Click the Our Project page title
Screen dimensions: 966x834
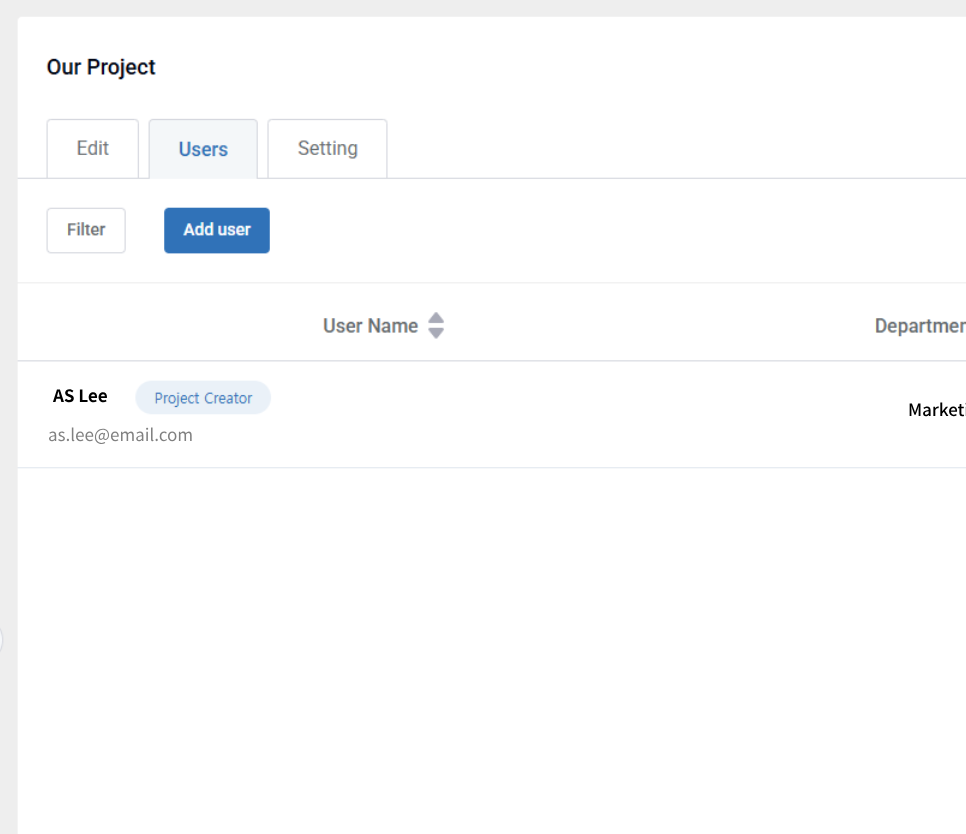point(101,67)
